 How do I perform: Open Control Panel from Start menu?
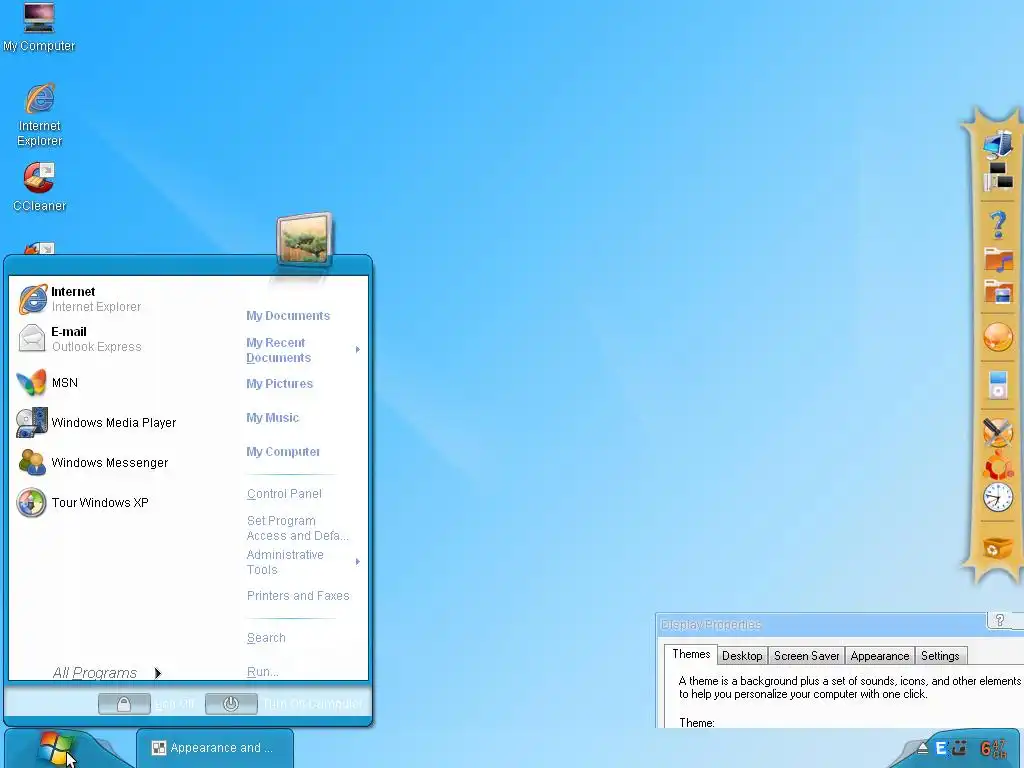pos(284,494)
